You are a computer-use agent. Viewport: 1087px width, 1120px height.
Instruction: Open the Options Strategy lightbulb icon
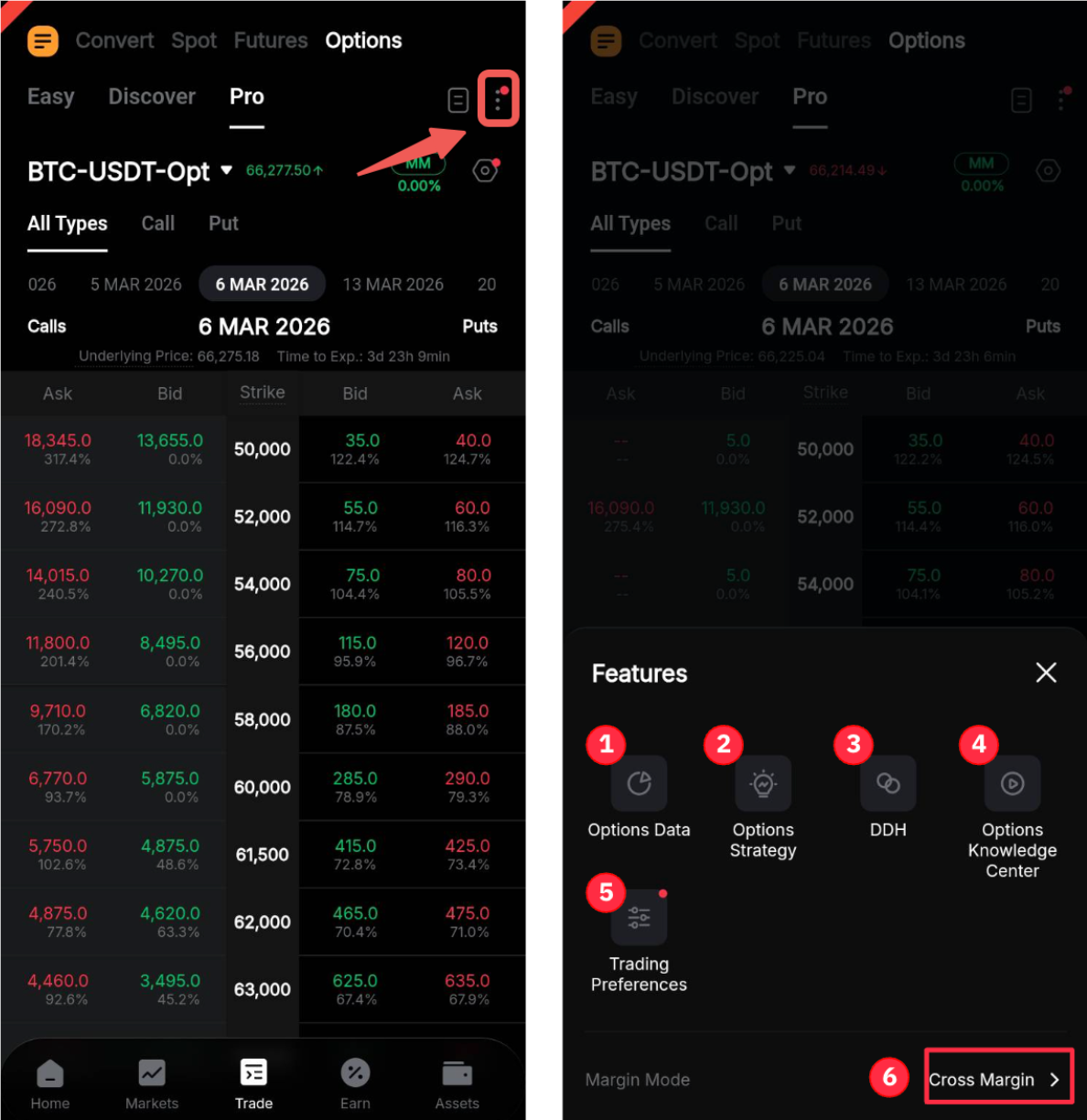tap(763, 783)
